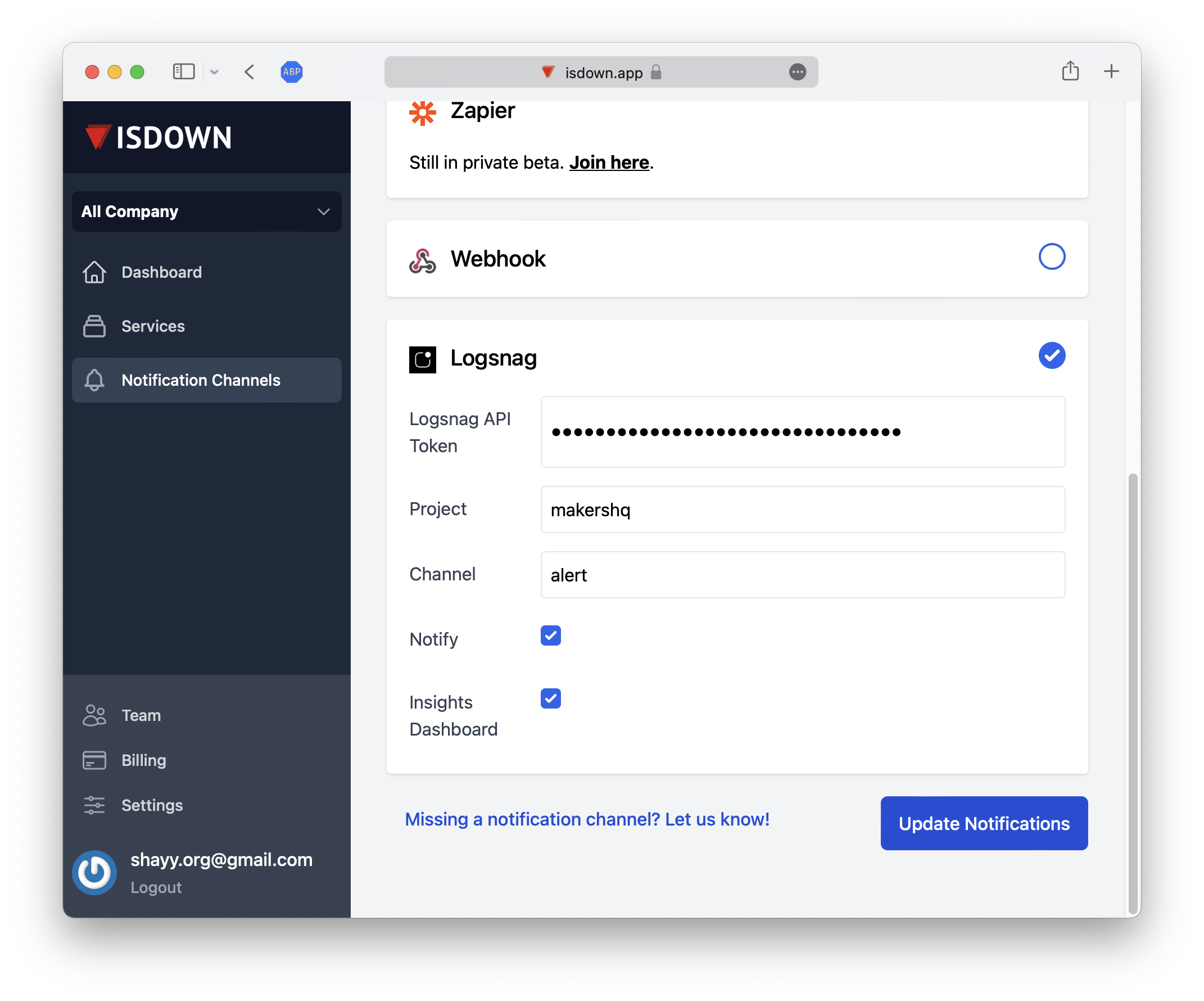1204x1001 pixels.
Task: Click the Logsnag API Token field
Action: pos(803,432)
